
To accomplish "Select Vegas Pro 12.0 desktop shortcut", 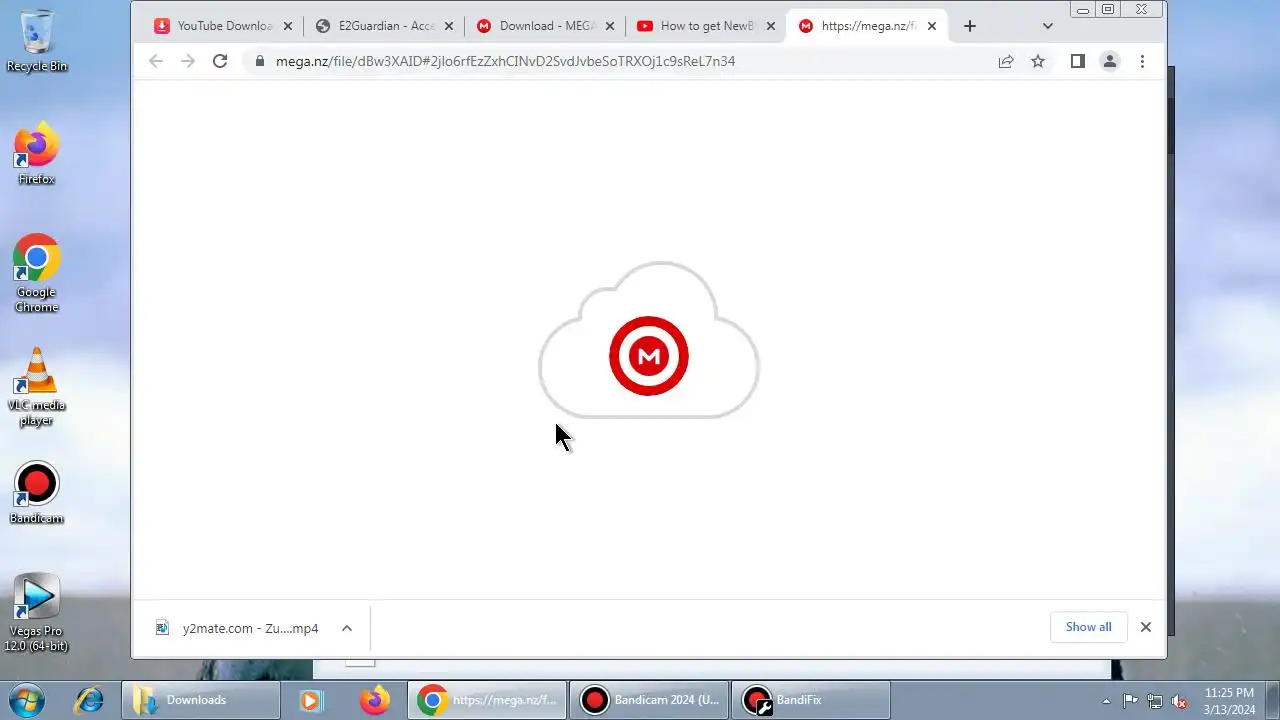I will (37, 613).
